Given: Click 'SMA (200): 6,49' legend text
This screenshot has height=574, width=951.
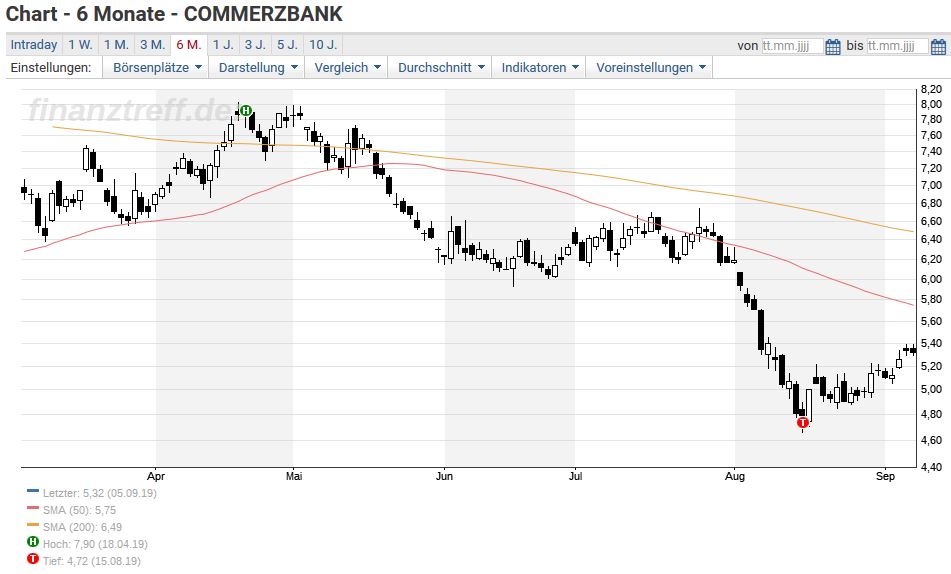Looking at the screenshot, I should pos(82,527).
